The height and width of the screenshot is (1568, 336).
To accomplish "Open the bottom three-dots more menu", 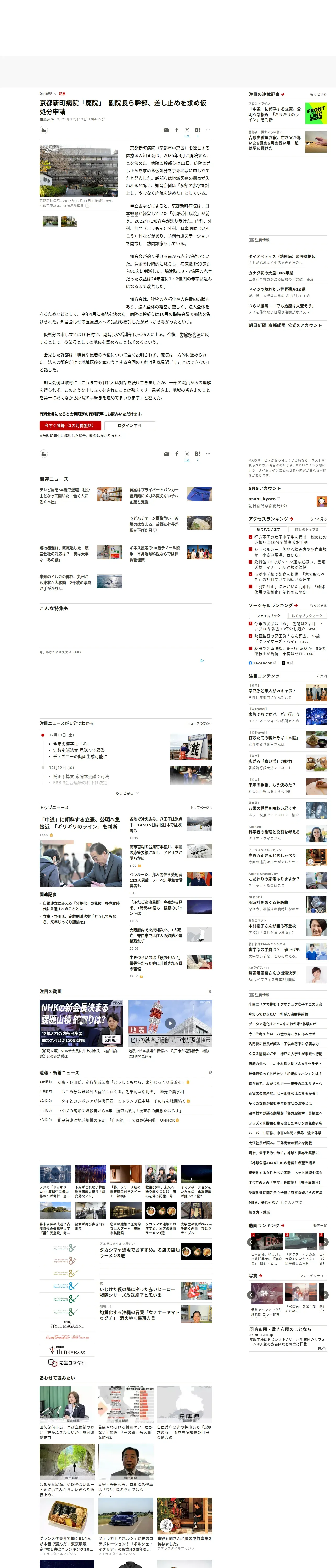I will [208, 453].
